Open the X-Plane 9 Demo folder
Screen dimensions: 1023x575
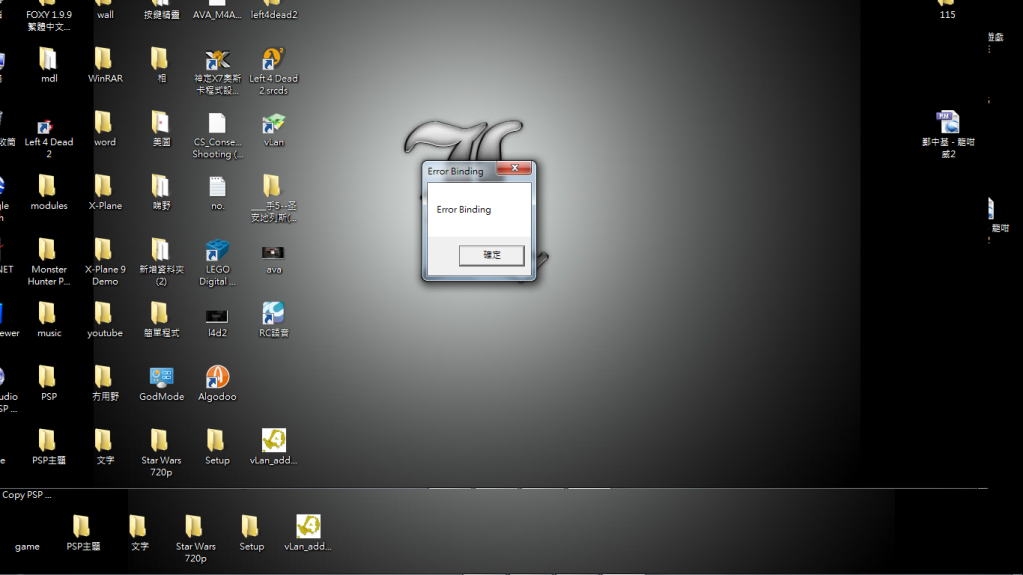(105, 251)
